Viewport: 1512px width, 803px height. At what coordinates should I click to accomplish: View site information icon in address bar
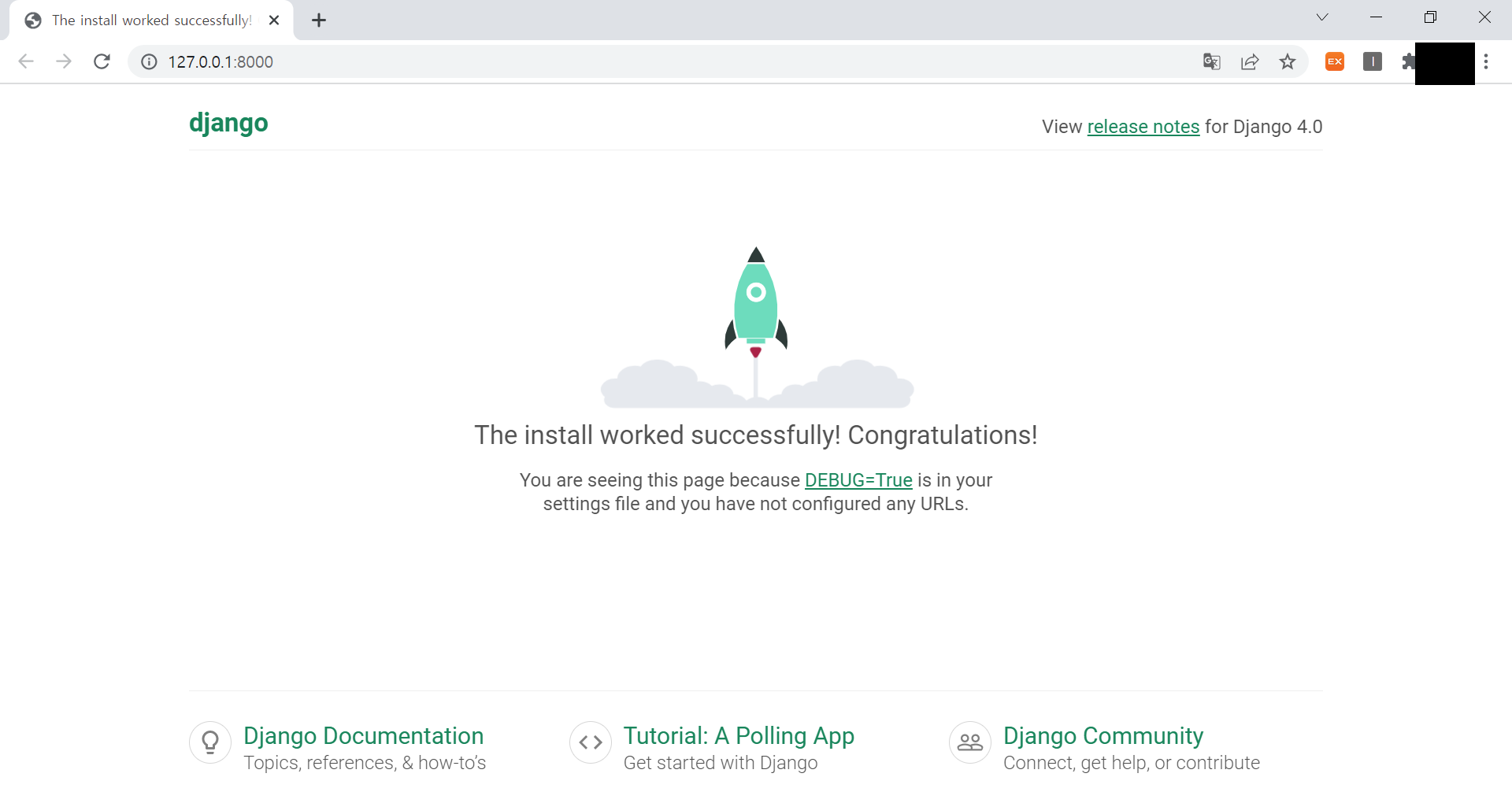click(149, 61)
